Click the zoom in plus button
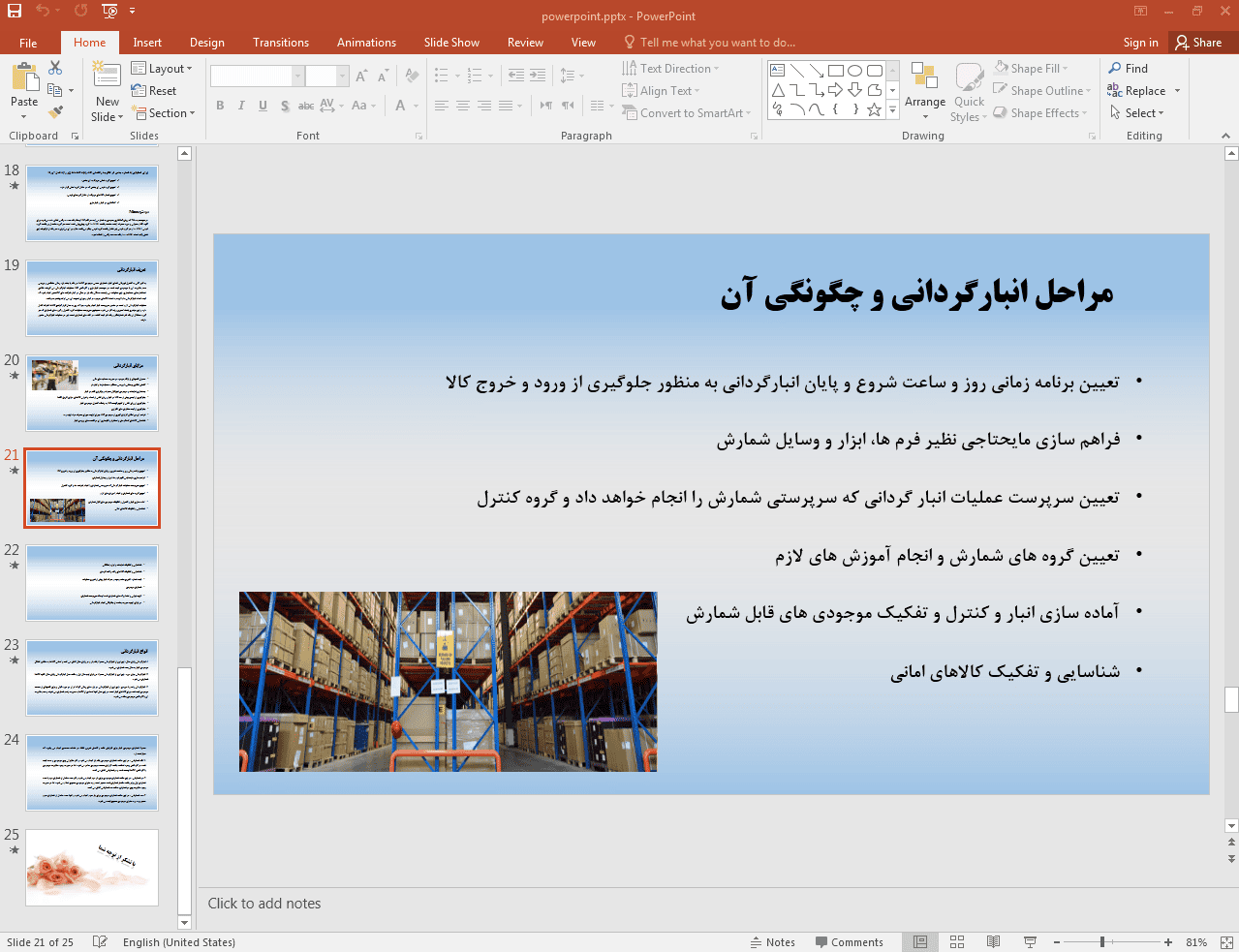The height and width of the screenshot is (952, 1239). tap(1168, 942)
